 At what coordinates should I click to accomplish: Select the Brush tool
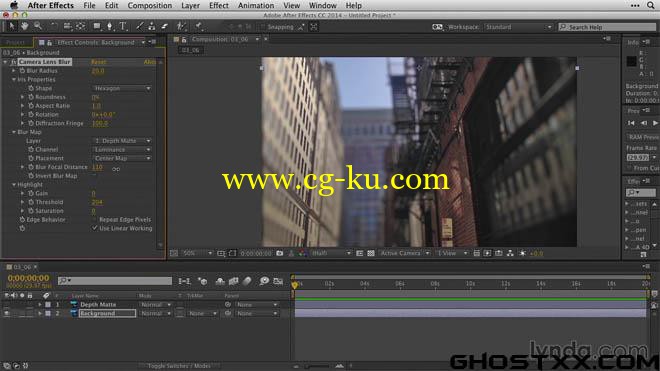coord(139,27)
